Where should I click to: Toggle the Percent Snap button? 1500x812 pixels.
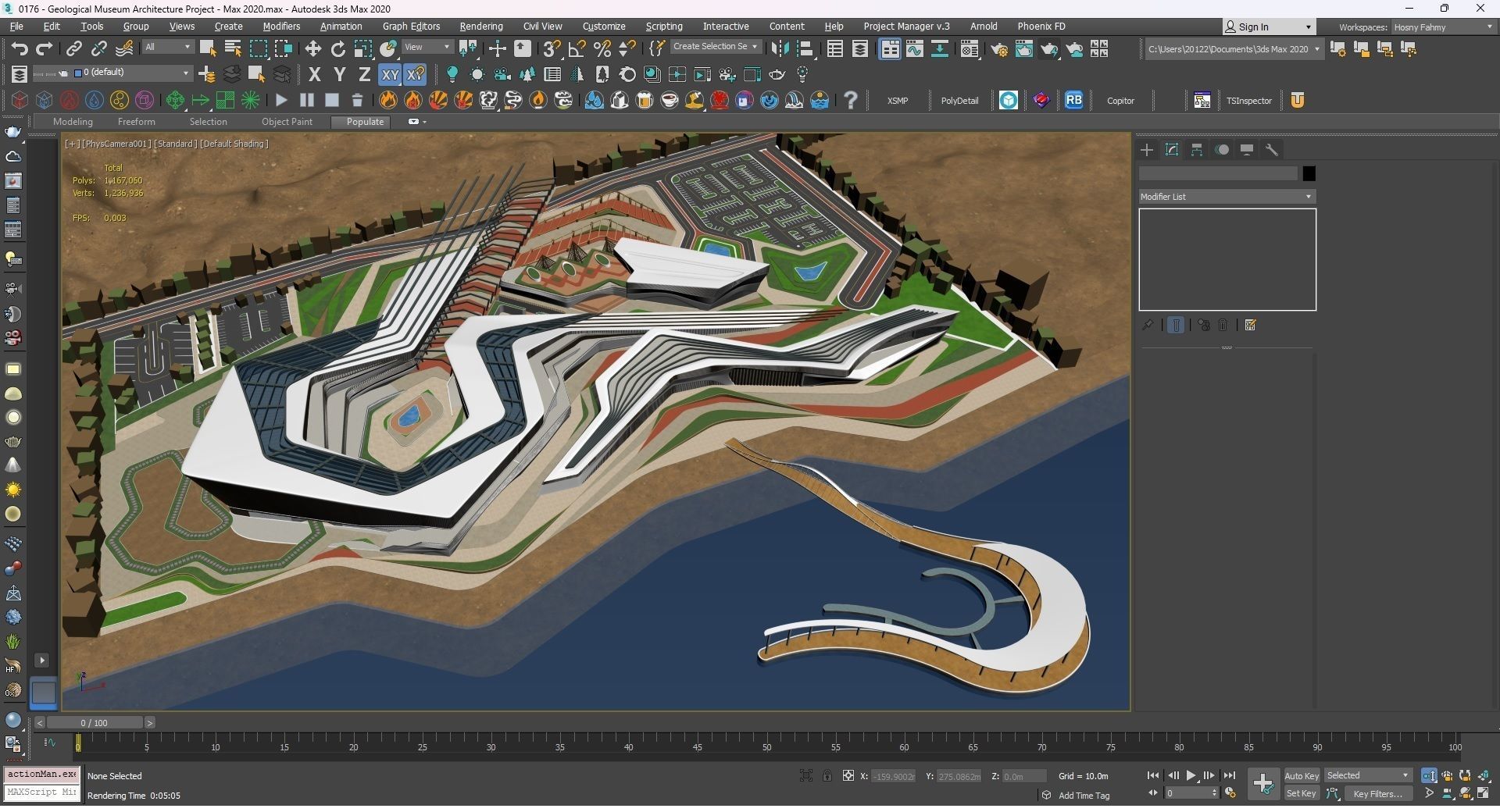click(x=602, y=49)
